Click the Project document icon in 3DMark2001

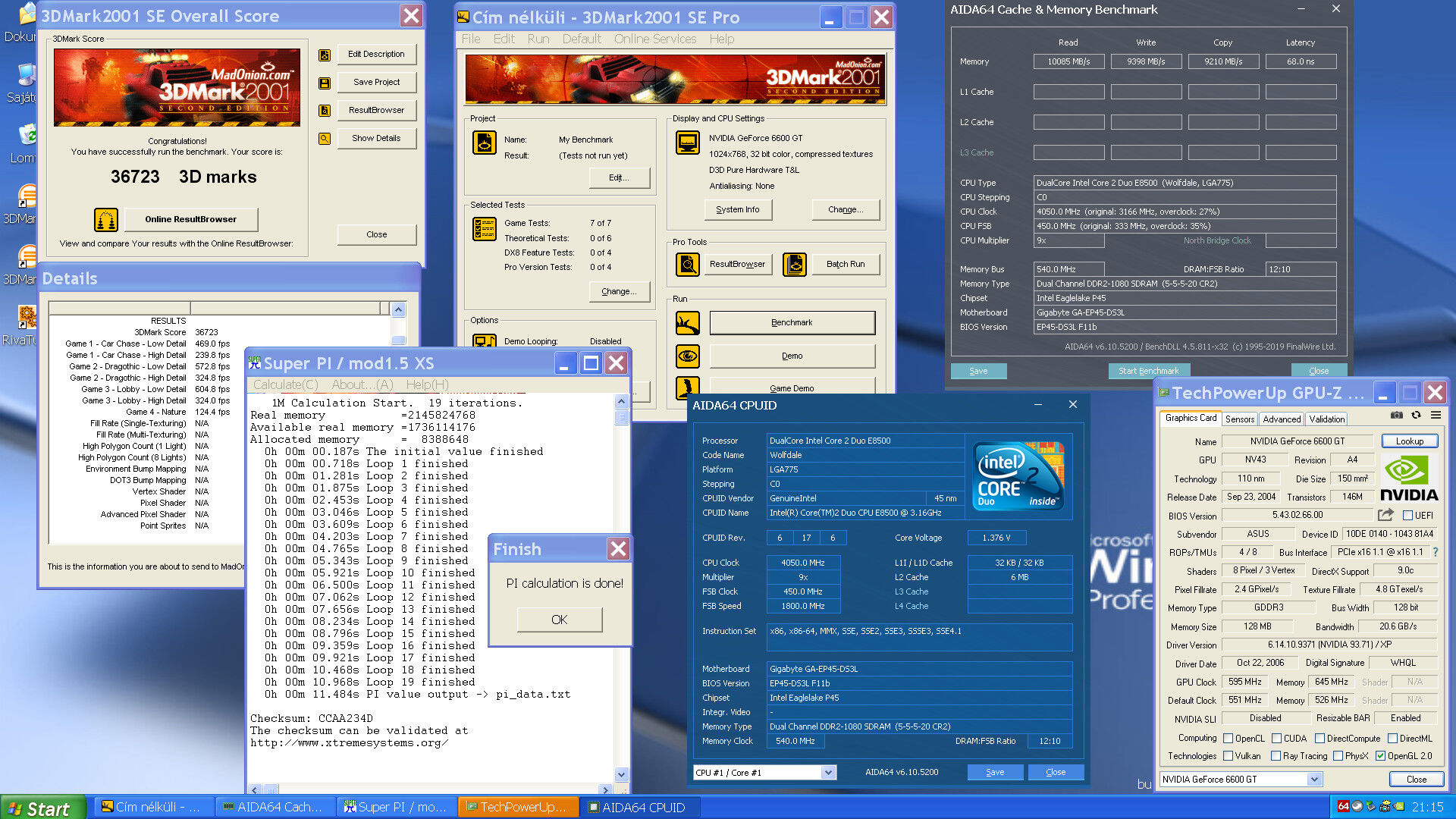(x=485, y=143)
